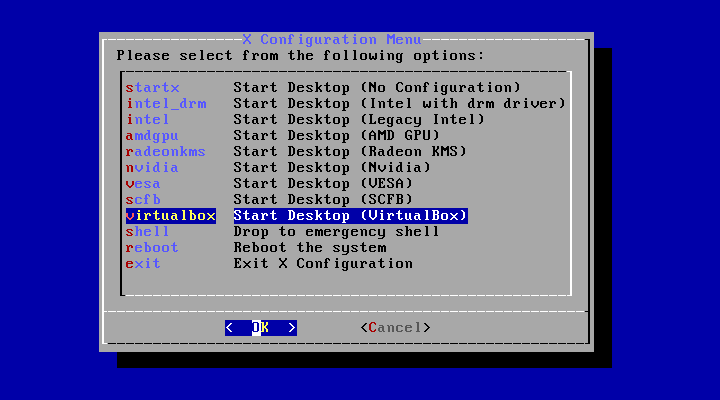This screenshot has width=720, height=400.
Task: Select the legacy intel entry
Action: [148, 119]
